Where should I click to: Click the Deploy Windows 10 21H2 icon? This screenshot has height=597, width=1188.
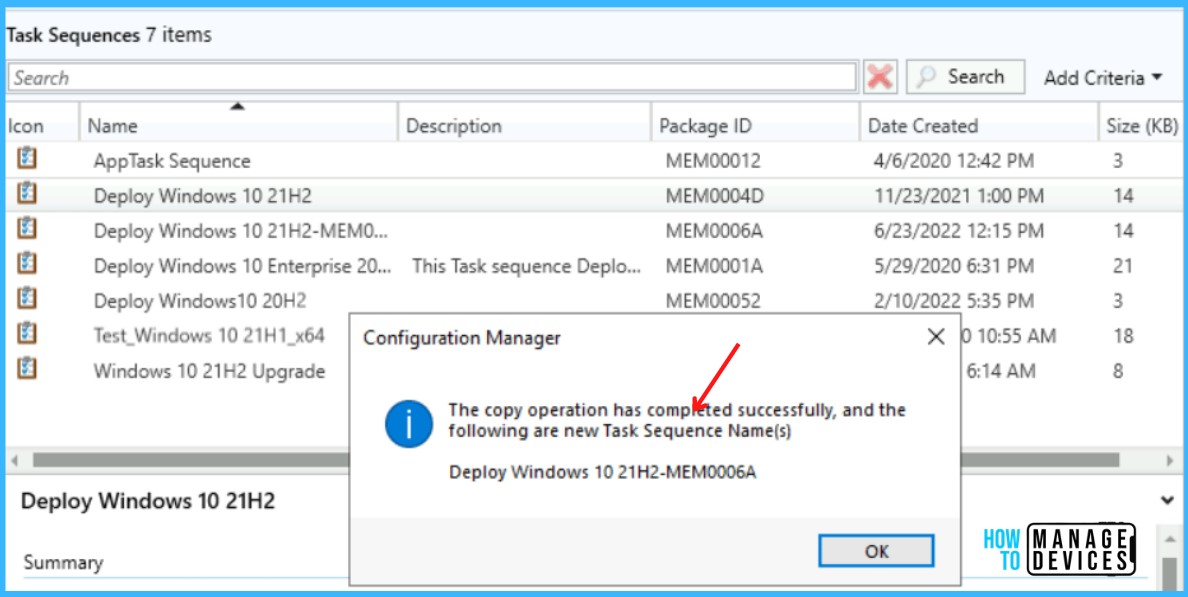point(27,193)
